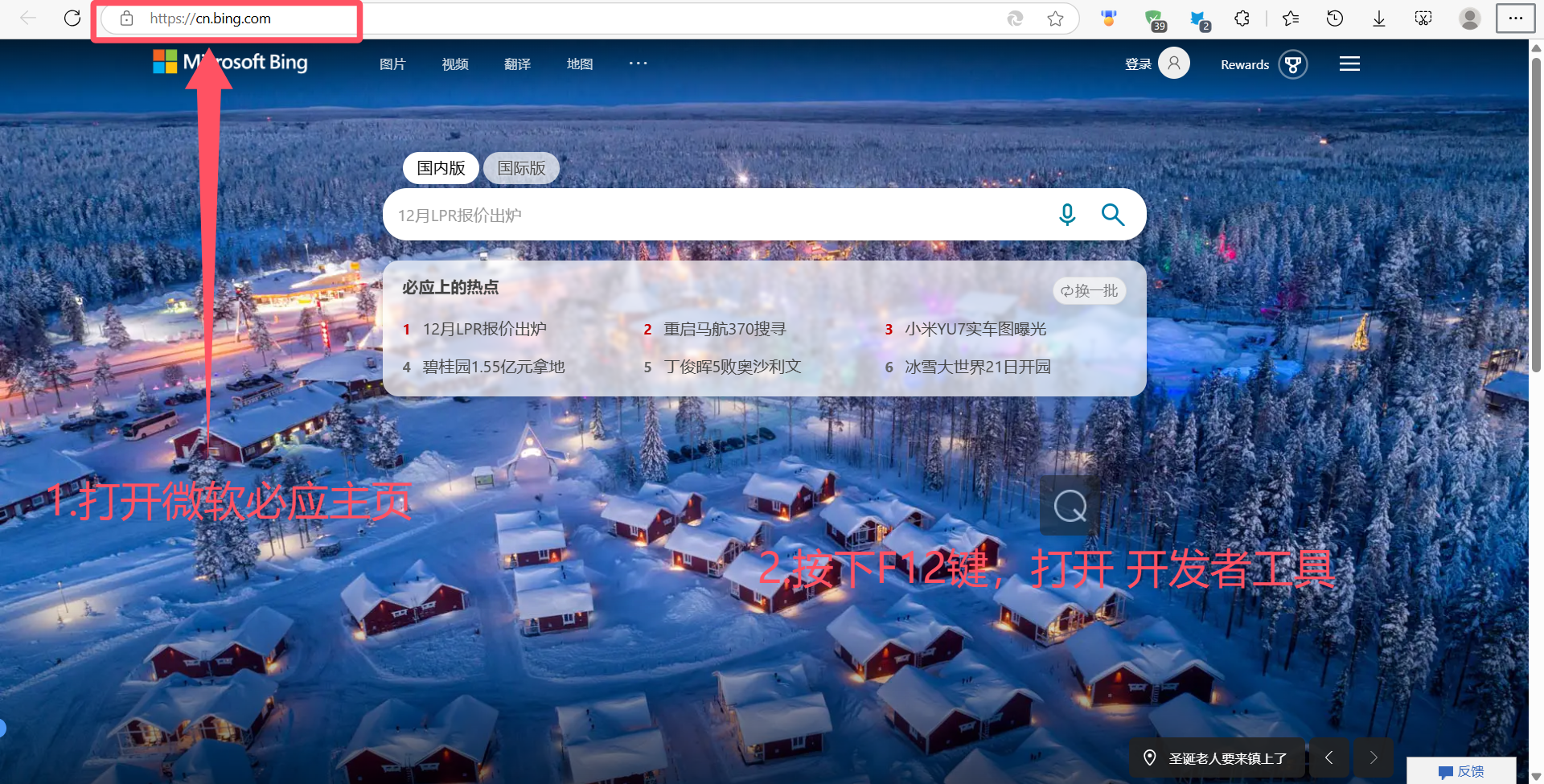The width and height of the screenshot is (1544, 784).
Task: Refresh the page with reload icon
Action: (72, 18)
